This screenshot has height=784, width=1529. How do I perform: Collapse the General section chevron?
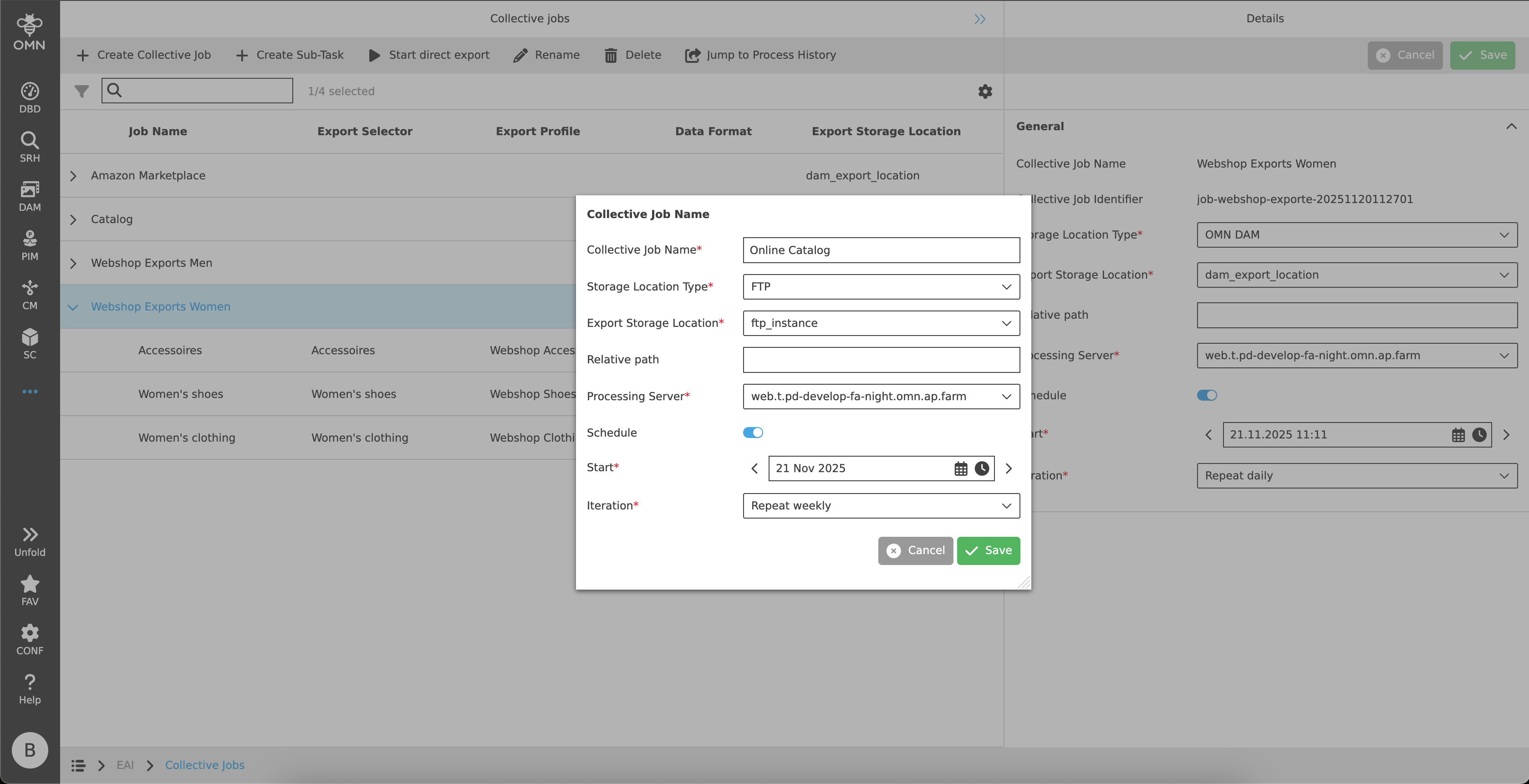point(1511,127)
